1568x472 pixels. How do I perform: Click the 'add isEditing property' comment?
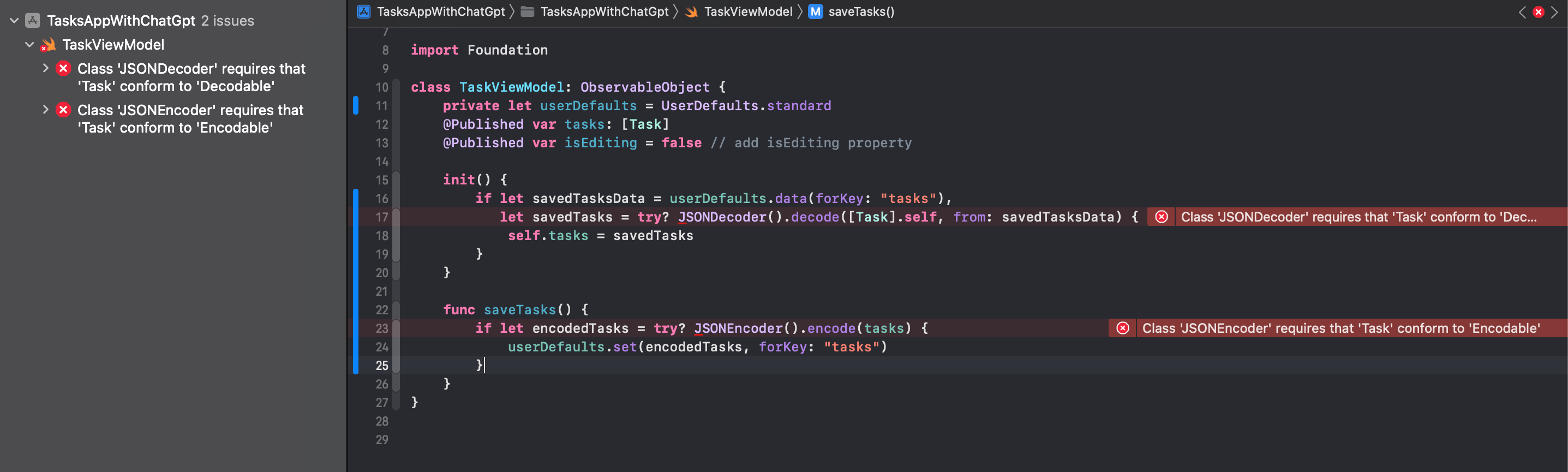pos(811,142)
